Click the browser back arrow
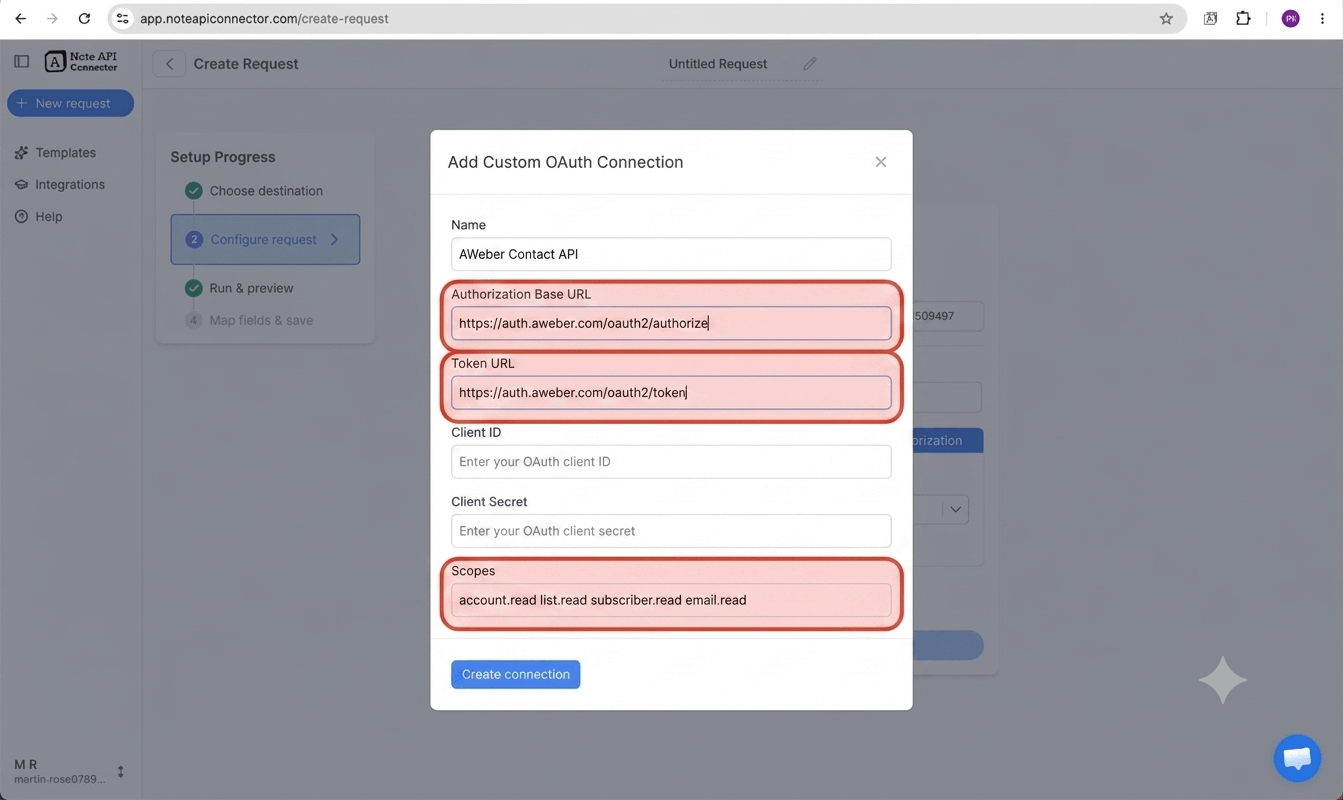 click(x=20, y=18)
